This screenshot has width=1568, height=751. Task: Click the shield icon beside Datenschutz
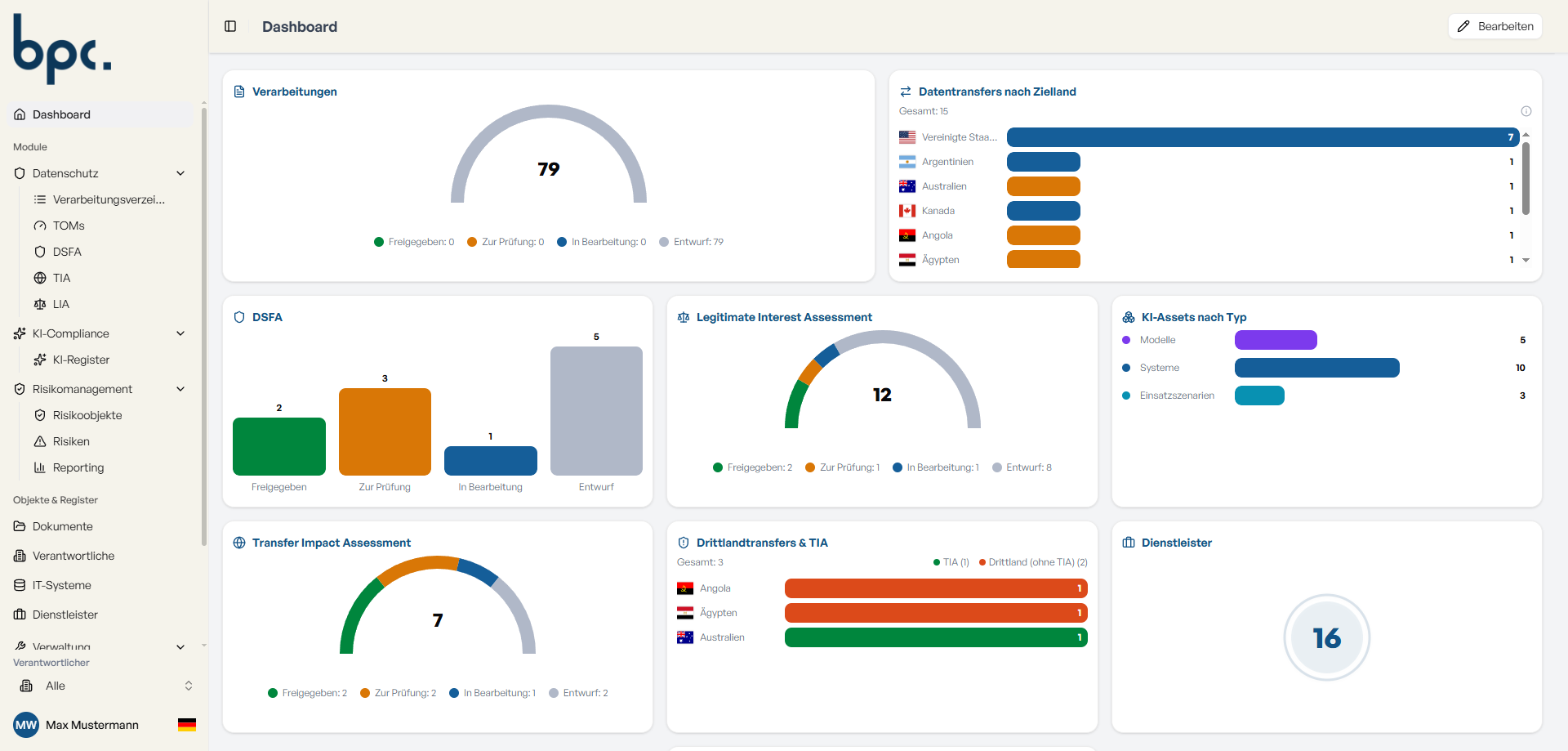point(20,173)
